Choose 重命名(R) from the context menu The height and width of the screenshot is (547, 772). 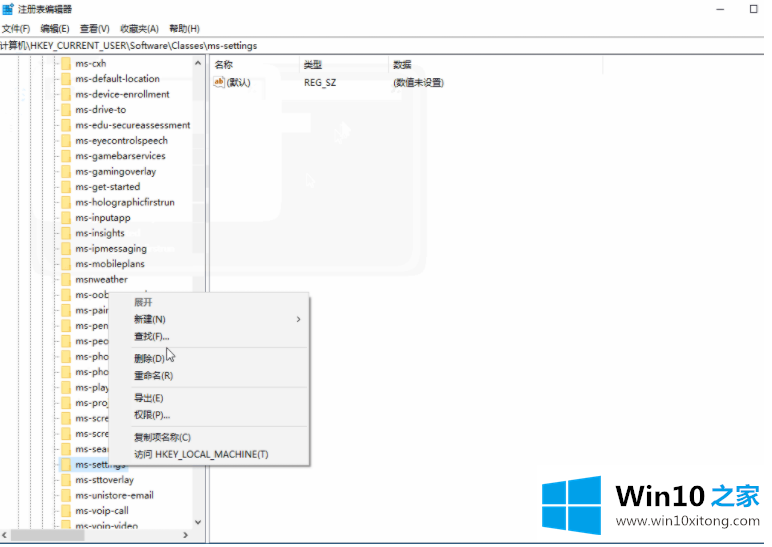pyautogui.click(x=209, y=376)
